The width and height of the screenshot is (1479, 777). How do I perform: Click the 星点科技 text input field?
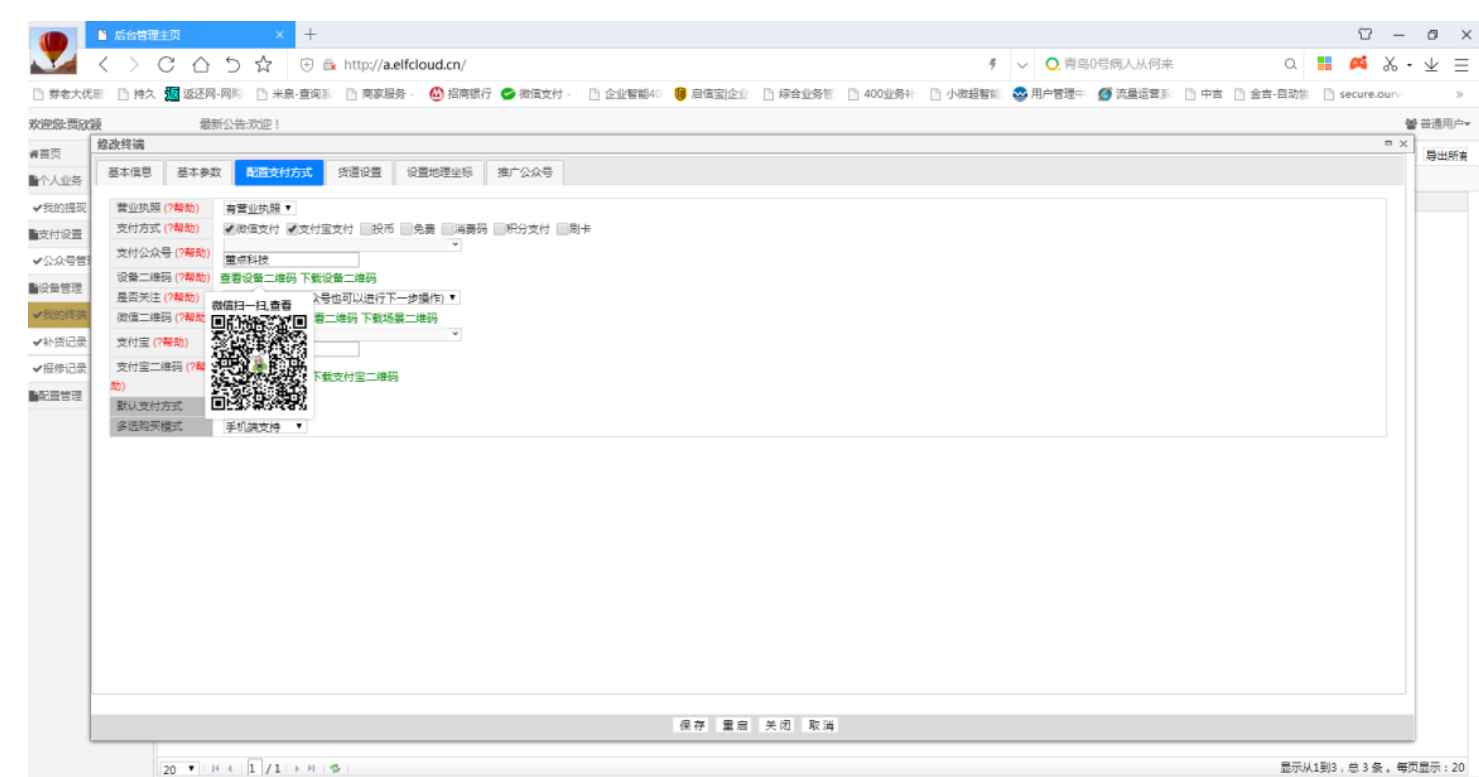[291, 260]
